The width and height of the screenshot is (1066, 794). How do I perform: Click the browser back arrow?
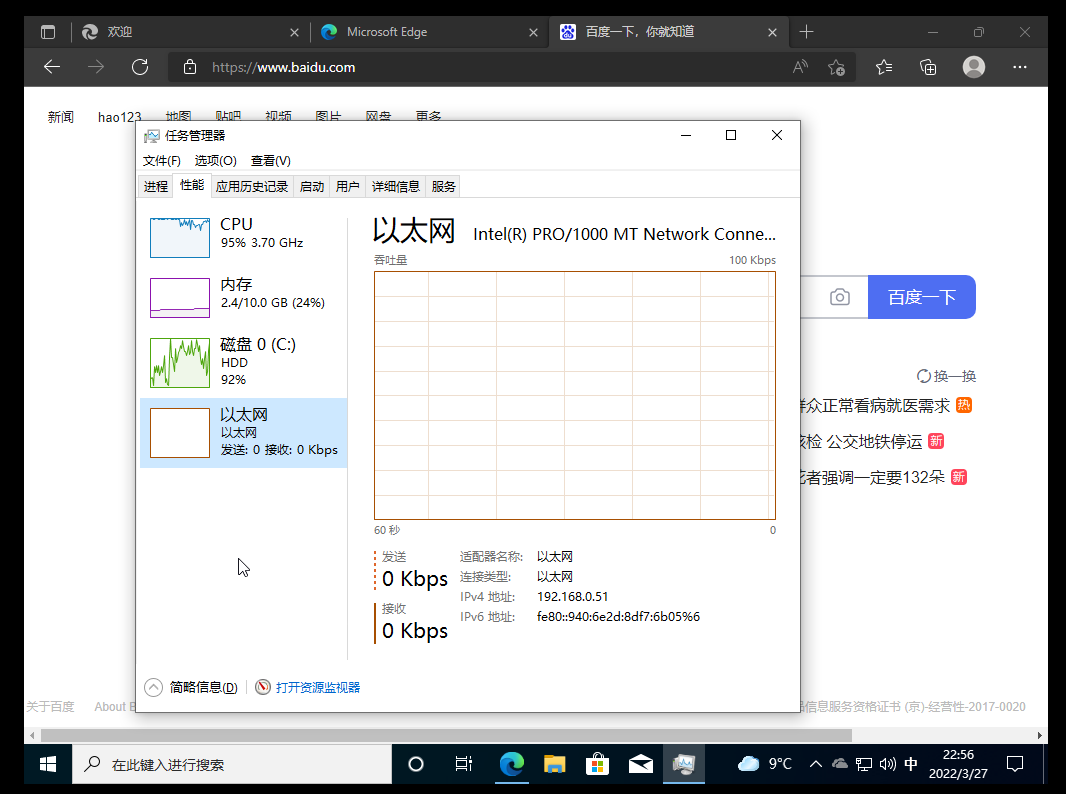(51, 67)
